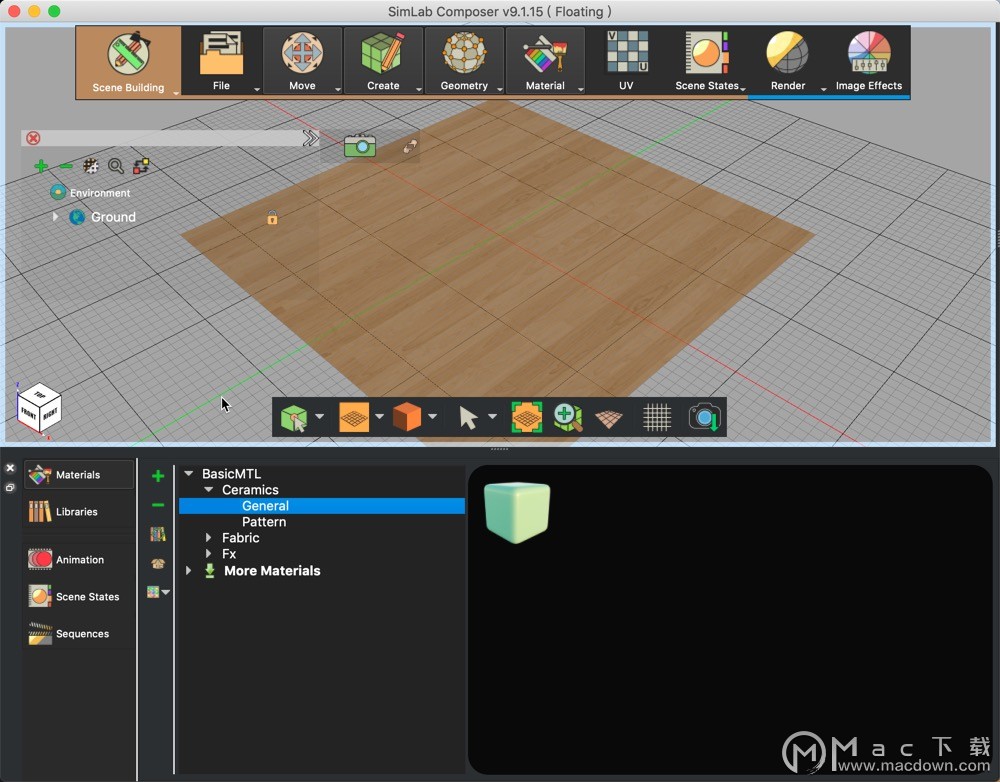Toggle the lock icon for Ground
Image resolution: width=1000 pixels, height=782 pixels.
coord(272,218)
